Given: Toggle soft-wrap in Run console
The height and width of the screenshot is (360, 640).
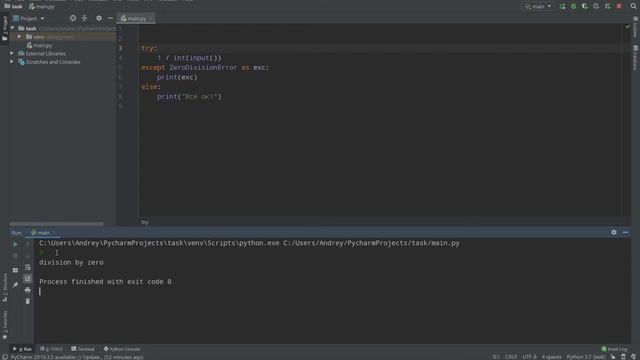Looking at the screenshot, I should point(28,267).
